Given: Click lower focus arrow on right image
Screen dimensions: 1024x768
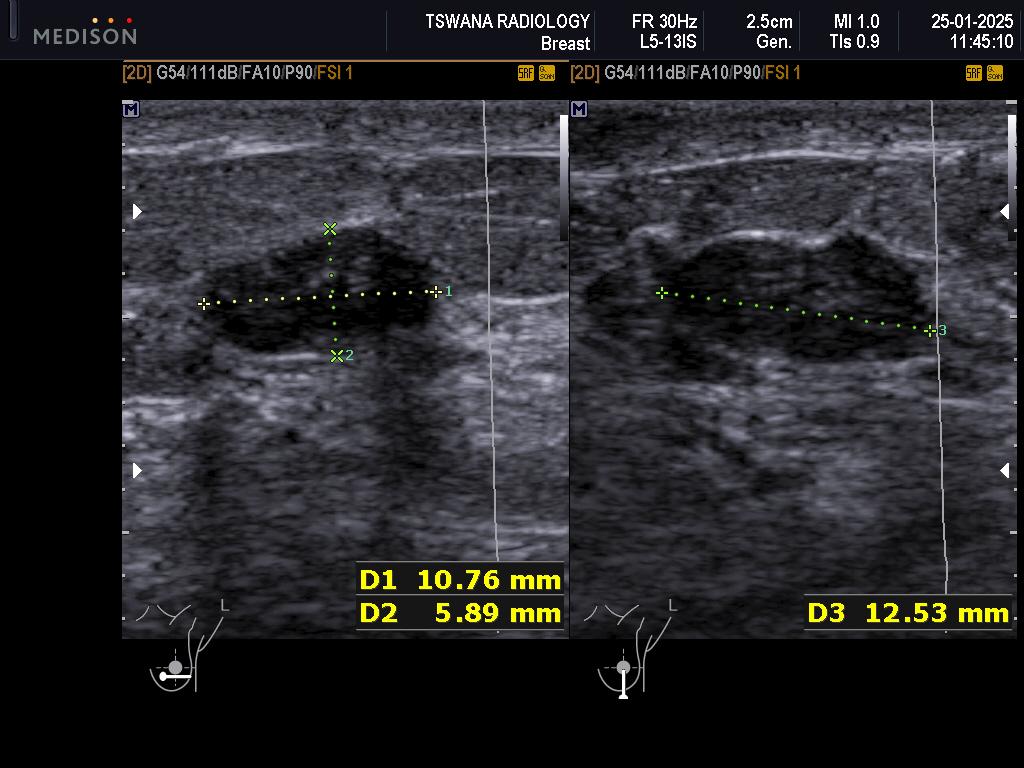Looking at the screenshot, I should 1005,470.
